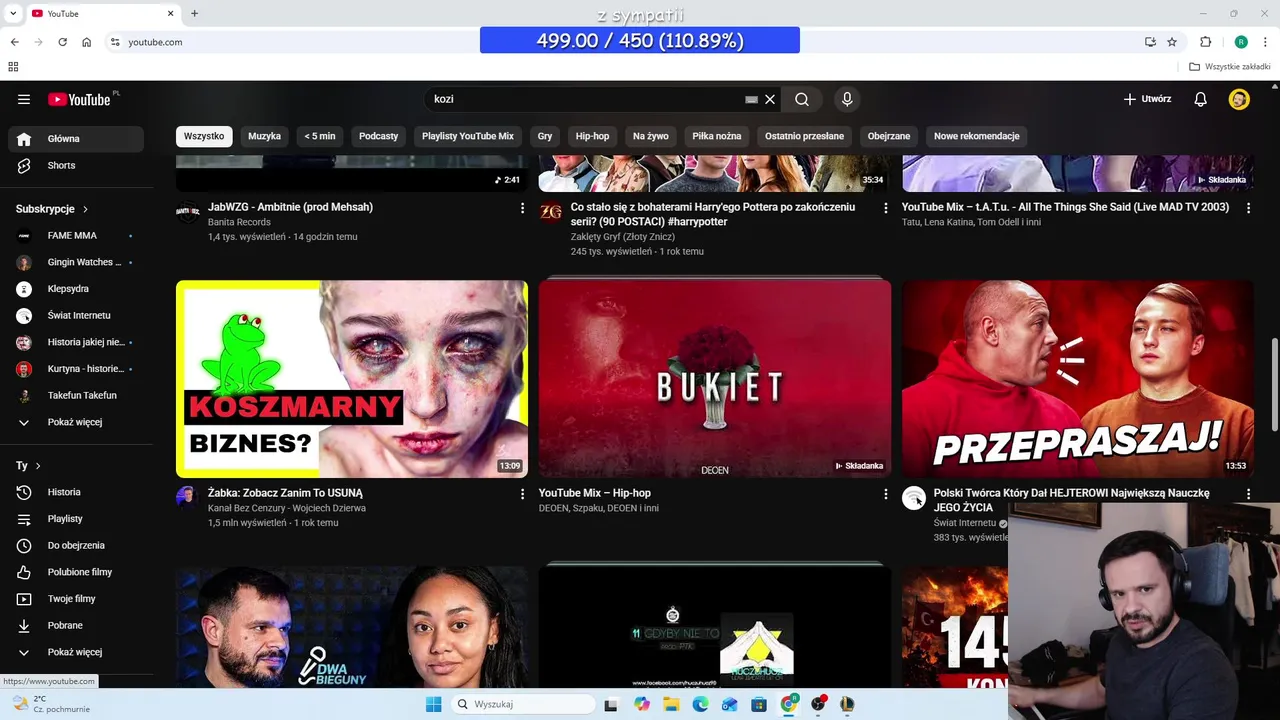Start voice search with the microphone icon
Image resolution: width=1280 pixels, height=720 pixels.
pos(847,99)
